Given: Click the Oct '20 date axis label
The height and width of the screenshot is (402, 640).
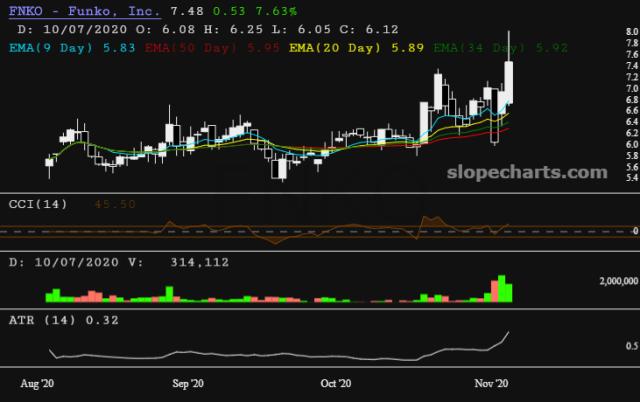Looking at the screenshot, I should [336, 383].
